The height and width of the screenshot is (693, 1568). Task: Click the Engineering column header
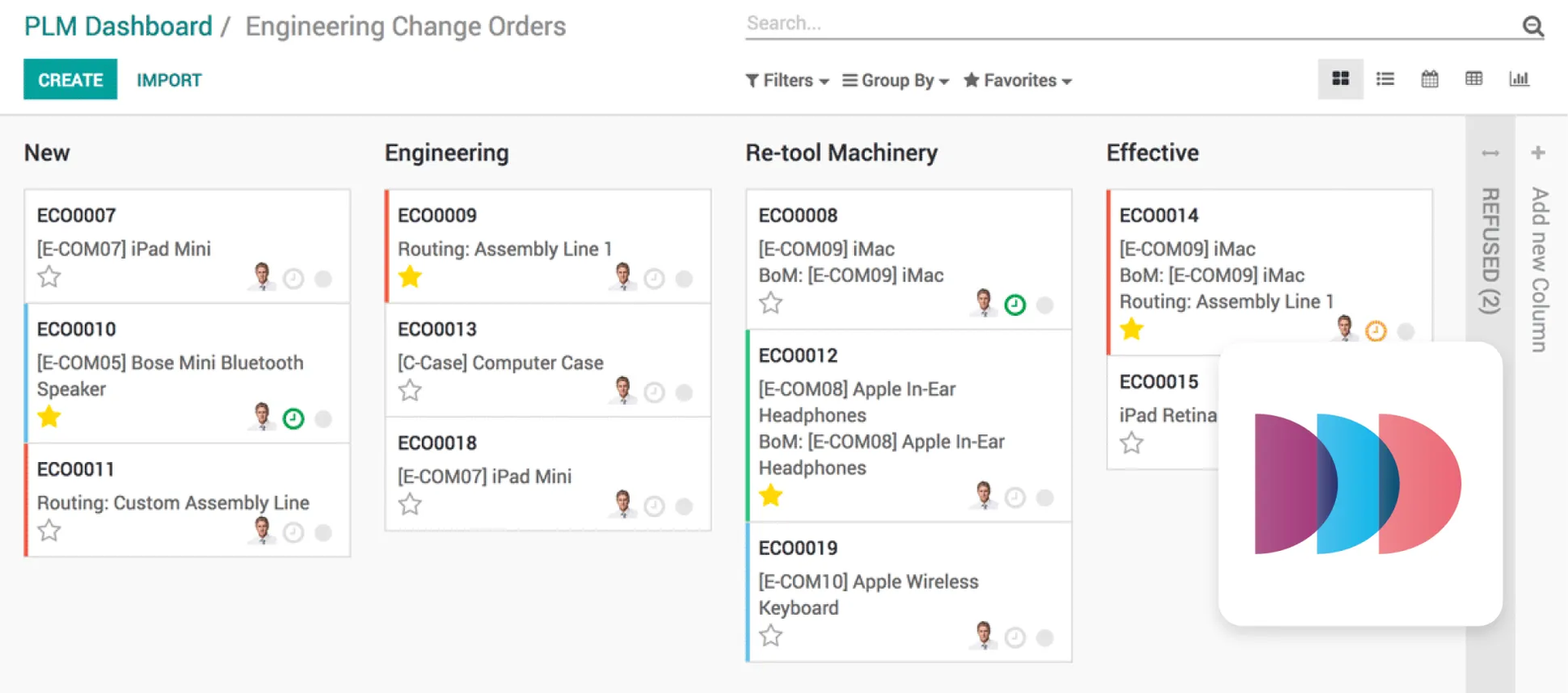tap(447, 153)
